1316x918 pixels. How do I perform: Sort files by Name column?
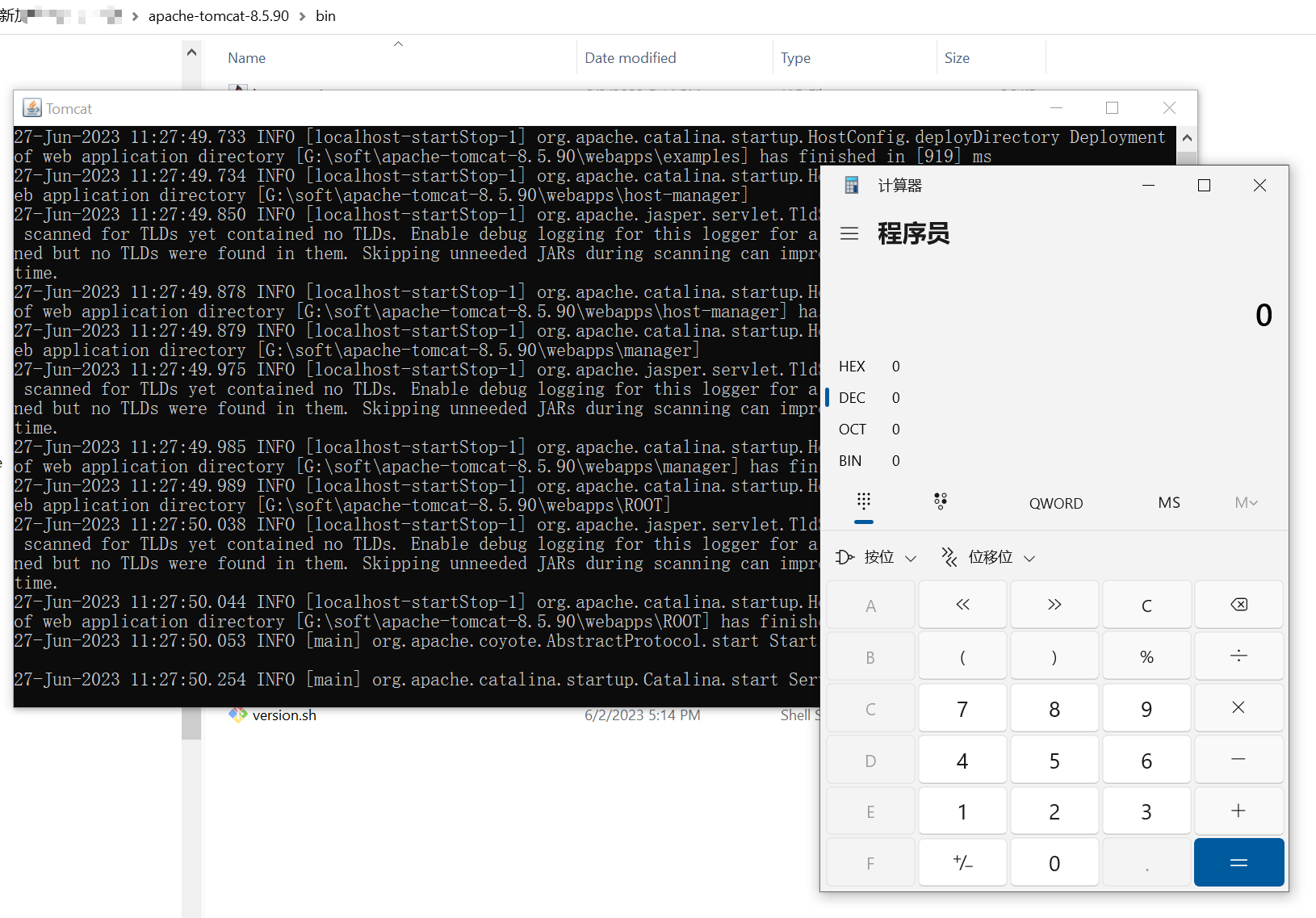(x=246, y=58)
